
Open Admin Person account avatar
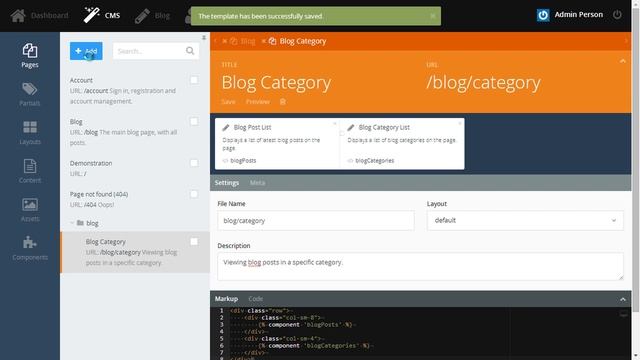click(543, 15)
